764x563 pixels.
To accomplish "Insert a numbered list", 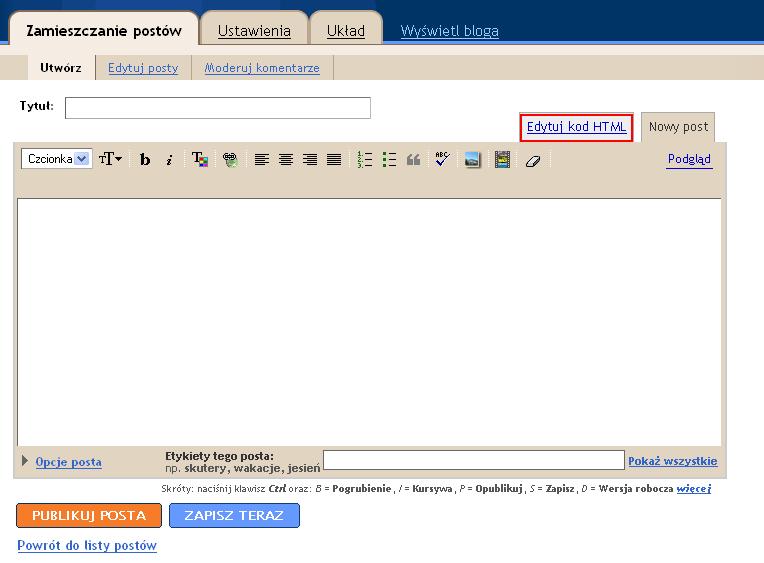I will point(364,159).
